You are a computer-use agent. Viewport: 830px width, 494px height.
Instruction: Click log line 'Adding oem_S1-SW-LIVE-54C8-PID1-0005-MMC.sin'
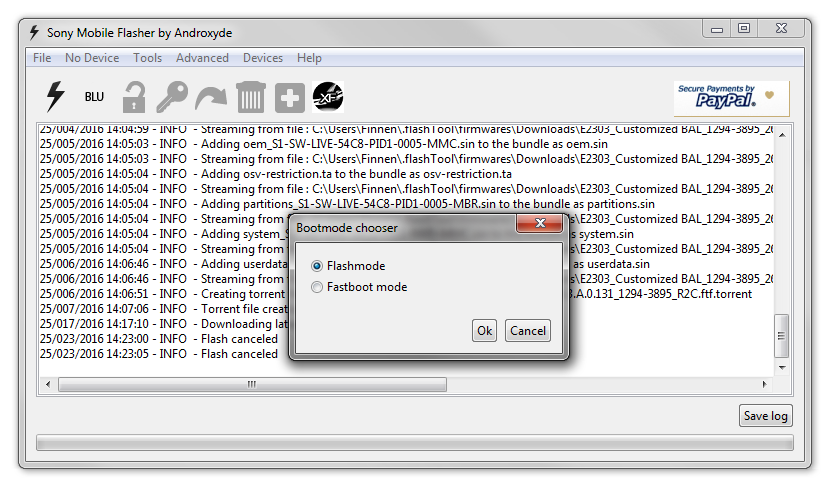323,144
